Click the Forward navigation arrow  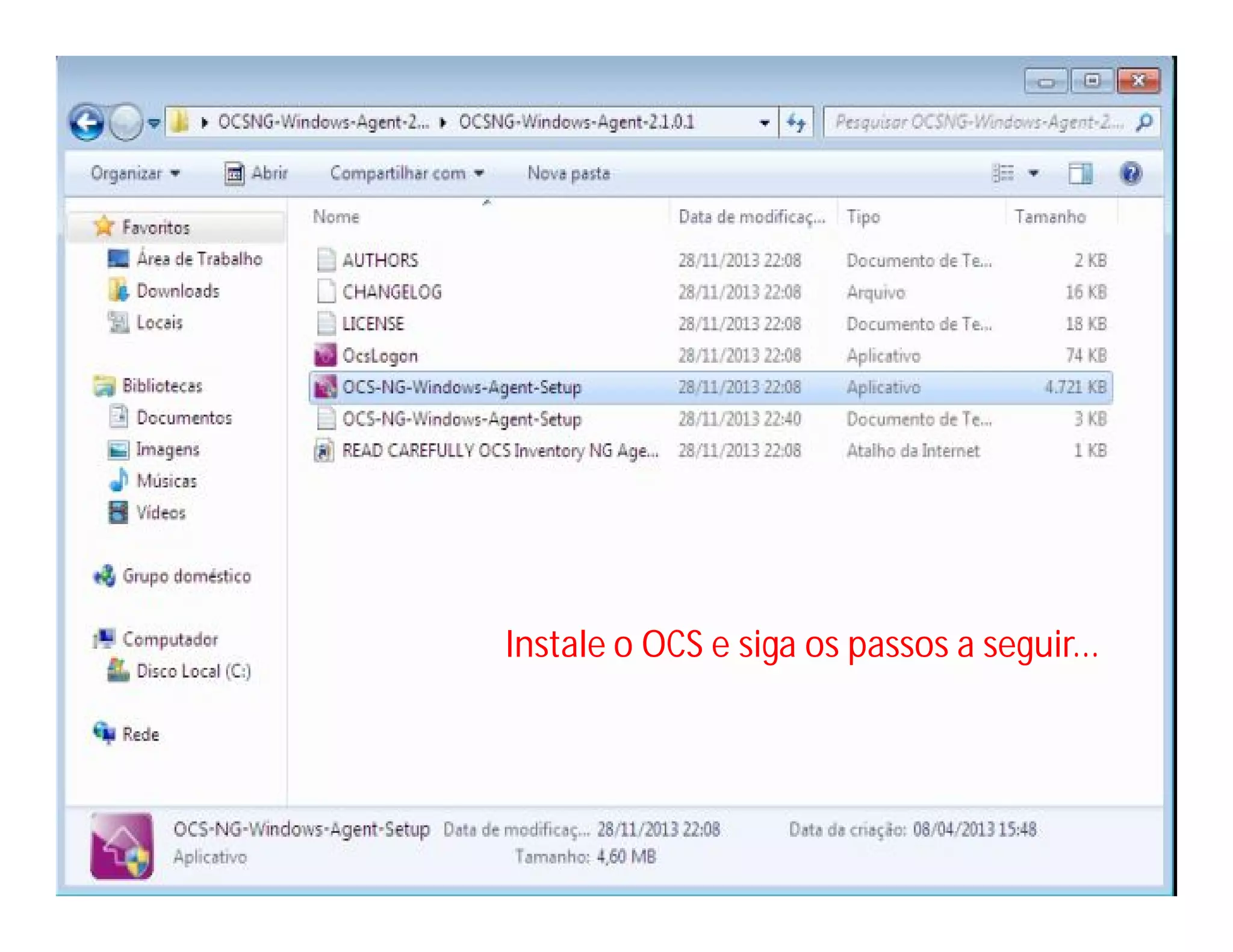click(x=127, y=122)
